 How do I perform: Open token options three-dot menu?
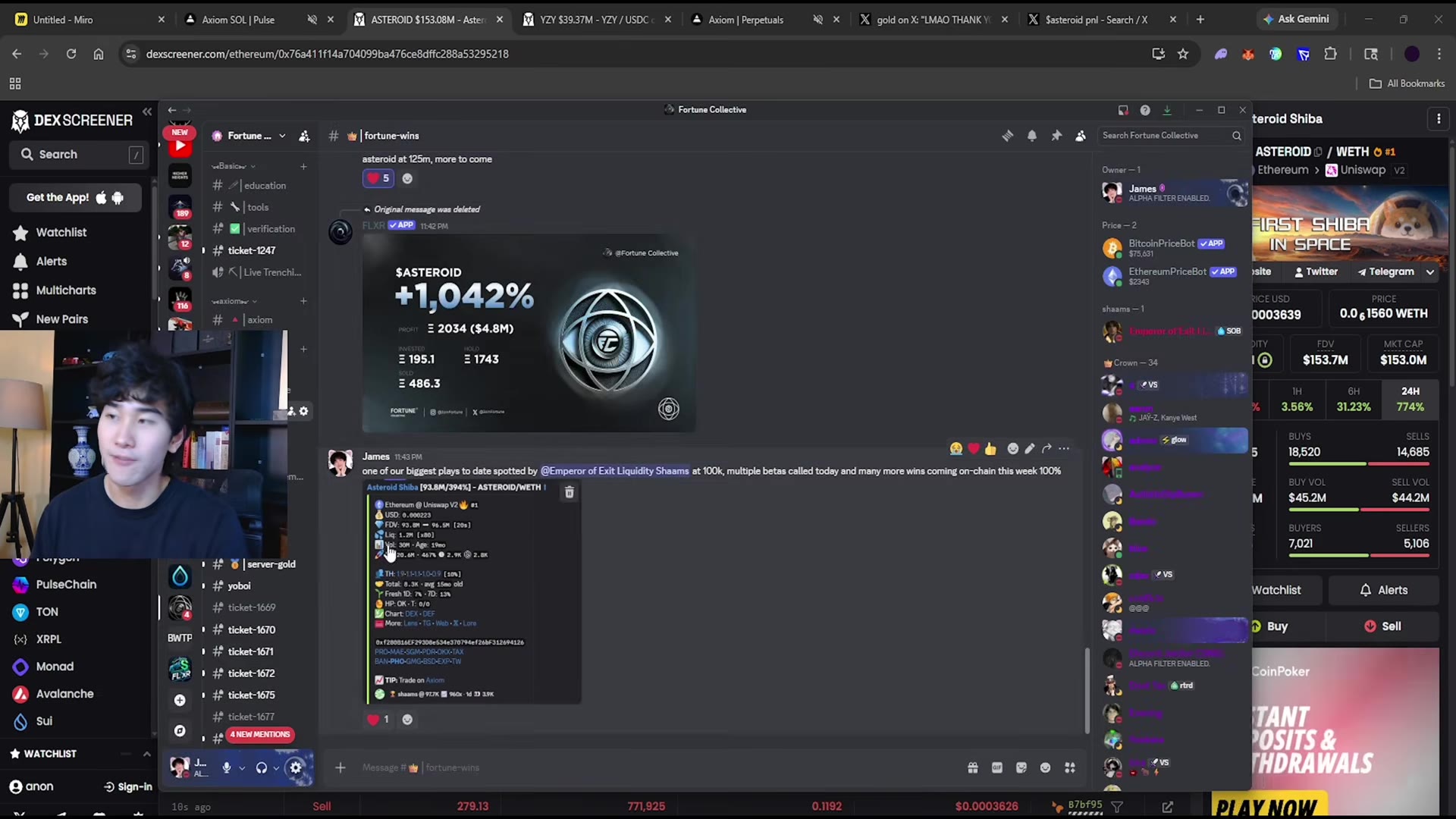tap(1439, 119)
